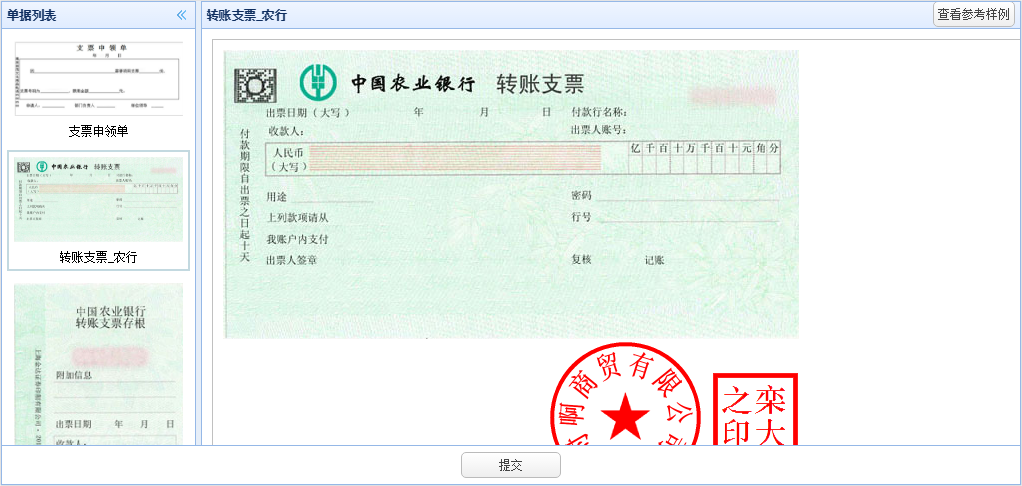Viewport: 1022px width, 486px height.
Task: Collapse the 单据列表 panel with the double-chevron
Action: pos(181,15)
